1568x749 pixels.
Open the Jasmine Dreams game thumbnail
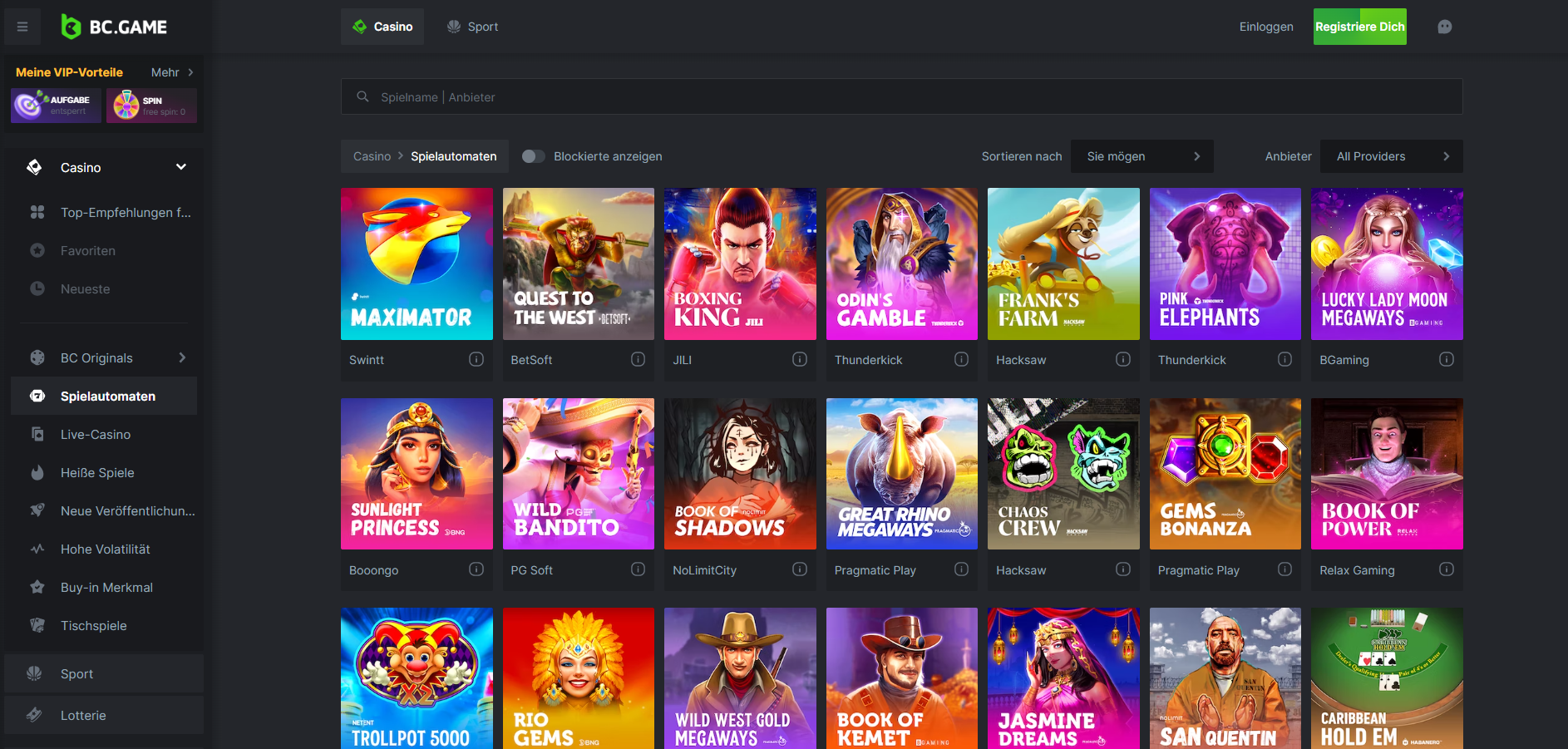1063,678
